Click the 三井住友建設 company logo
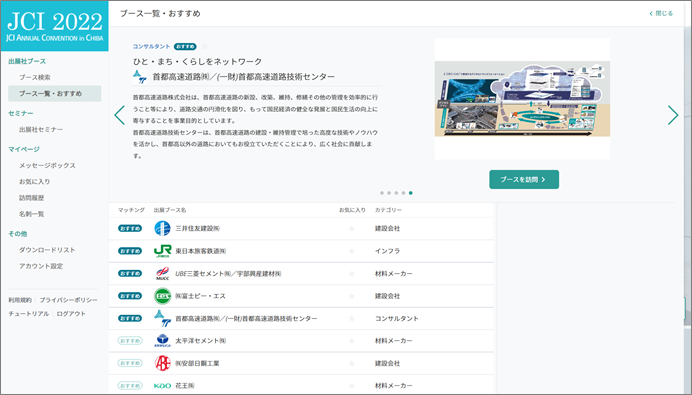The image size is (692, 395). (x=162, y=229)
